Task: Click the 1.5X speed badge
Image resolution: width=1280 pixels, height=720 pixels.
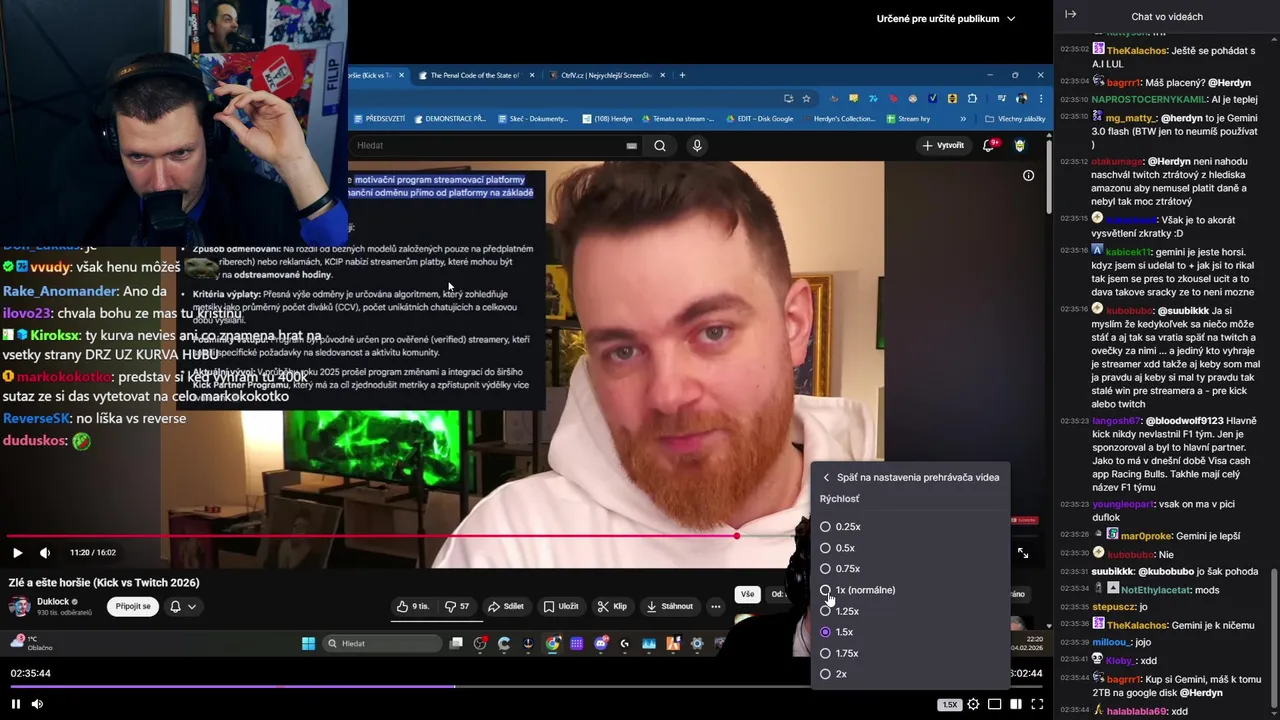Action: click(x=949, y=704)
